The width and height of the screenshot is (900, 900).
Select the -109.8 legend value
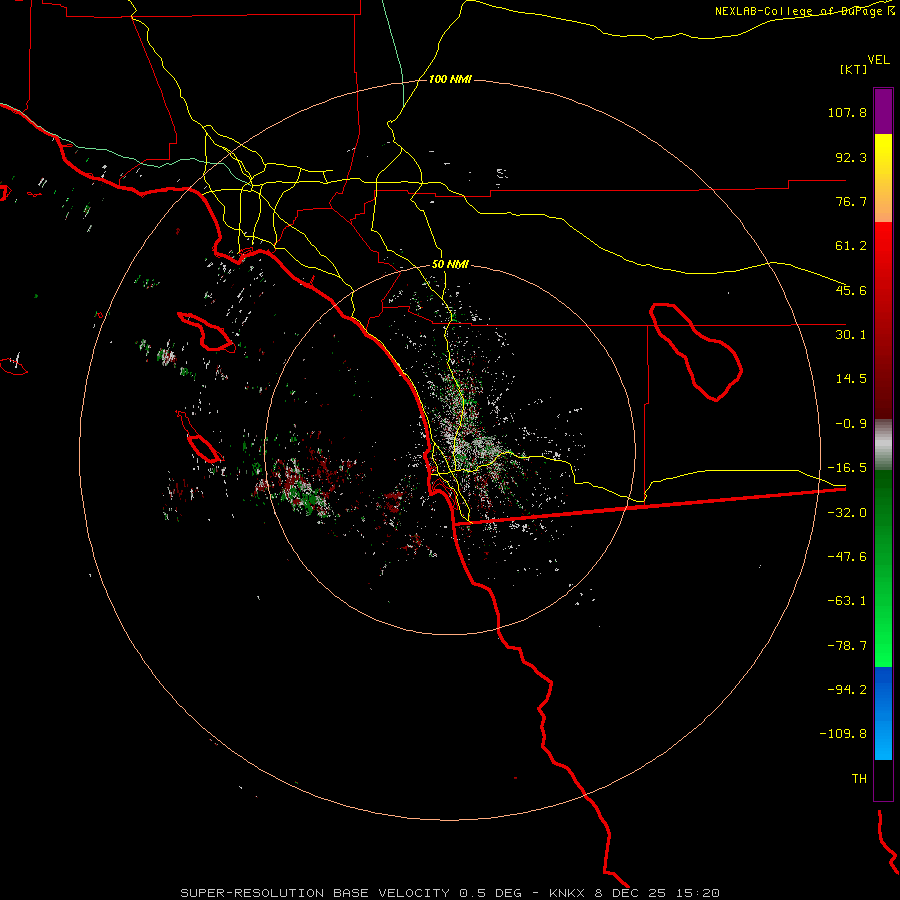[x=843, y=734]
